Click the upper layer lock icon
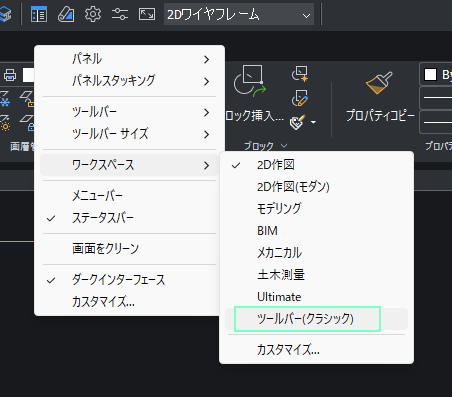Image resolution: width=452 pixels, height=397 pixels. click(27, 99)
